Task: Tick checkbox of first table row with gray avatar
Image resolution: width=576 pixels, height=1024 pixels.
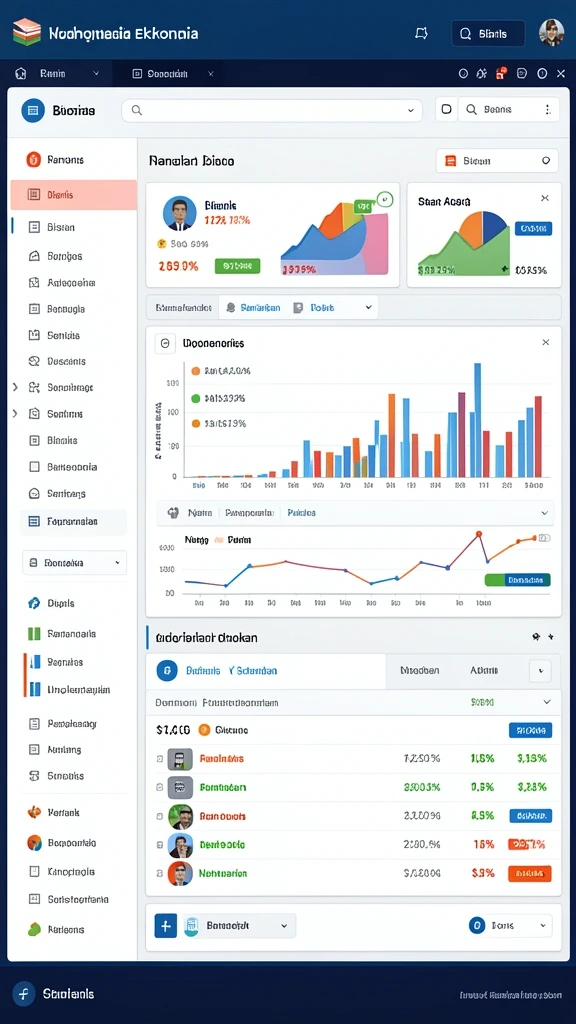Action: click(x=160, y=760)
